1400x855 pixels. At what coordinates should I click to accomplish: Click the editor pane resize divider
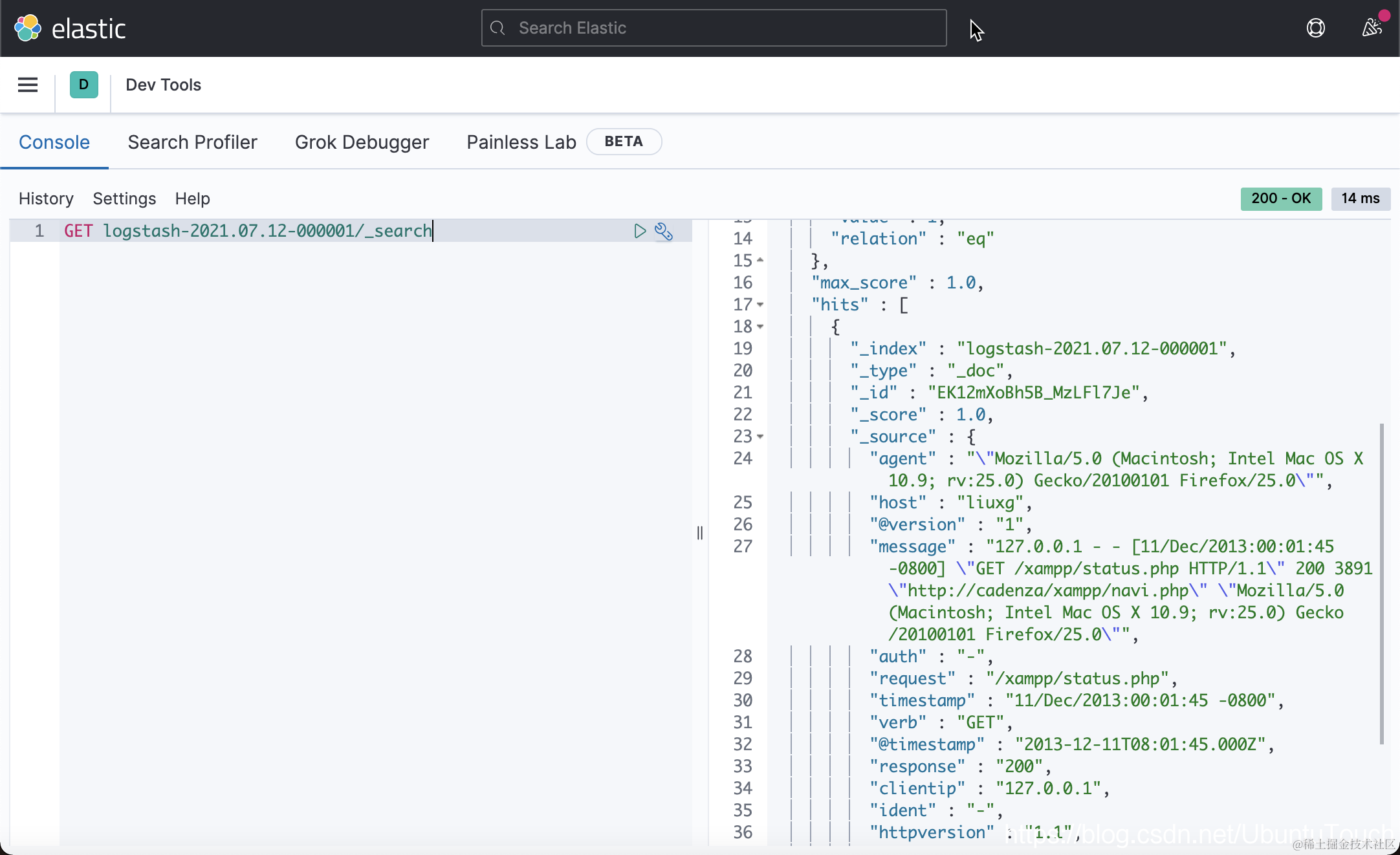tap(700, 533)
